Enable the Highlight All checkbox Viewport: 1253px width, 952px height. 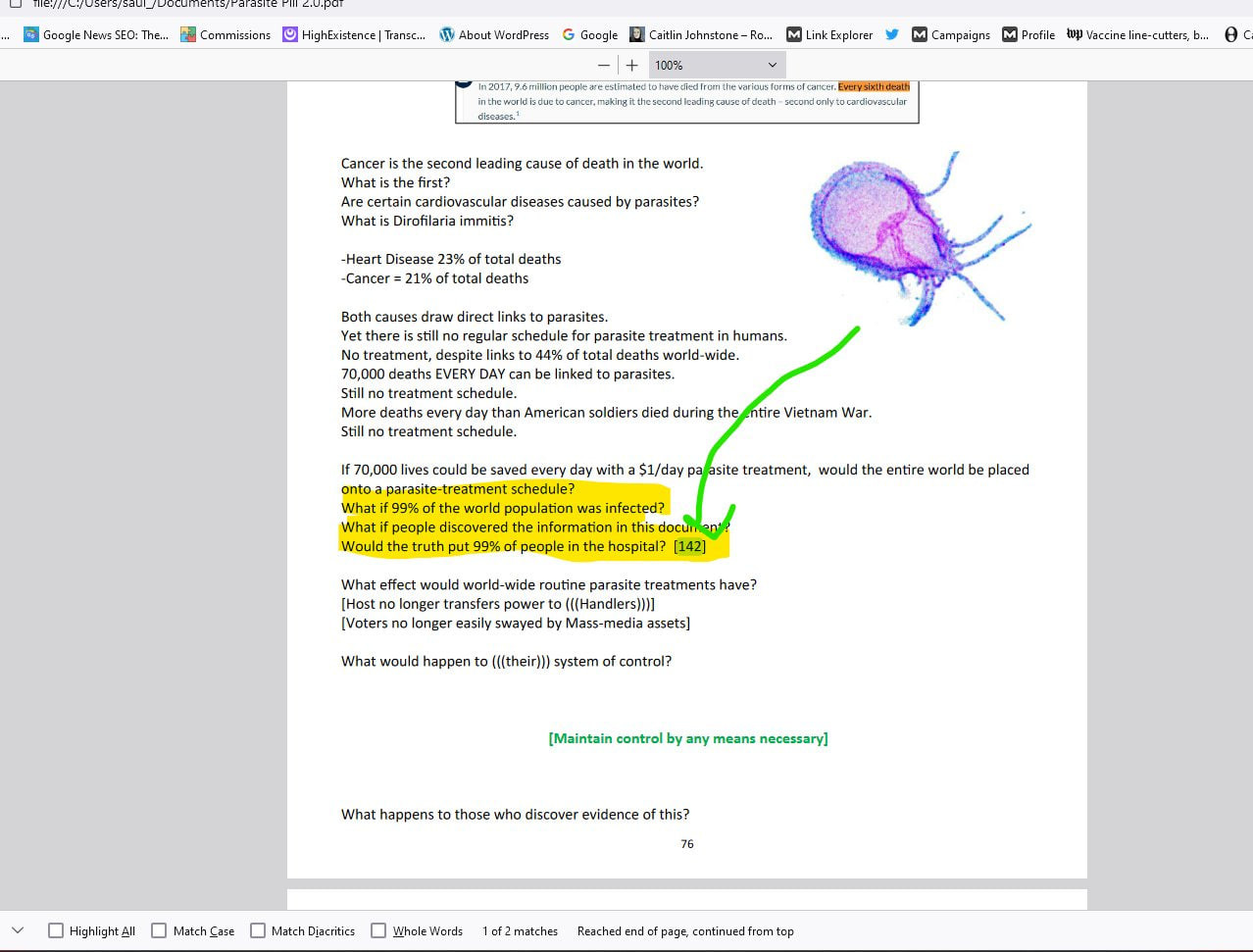tap(56, 930)
